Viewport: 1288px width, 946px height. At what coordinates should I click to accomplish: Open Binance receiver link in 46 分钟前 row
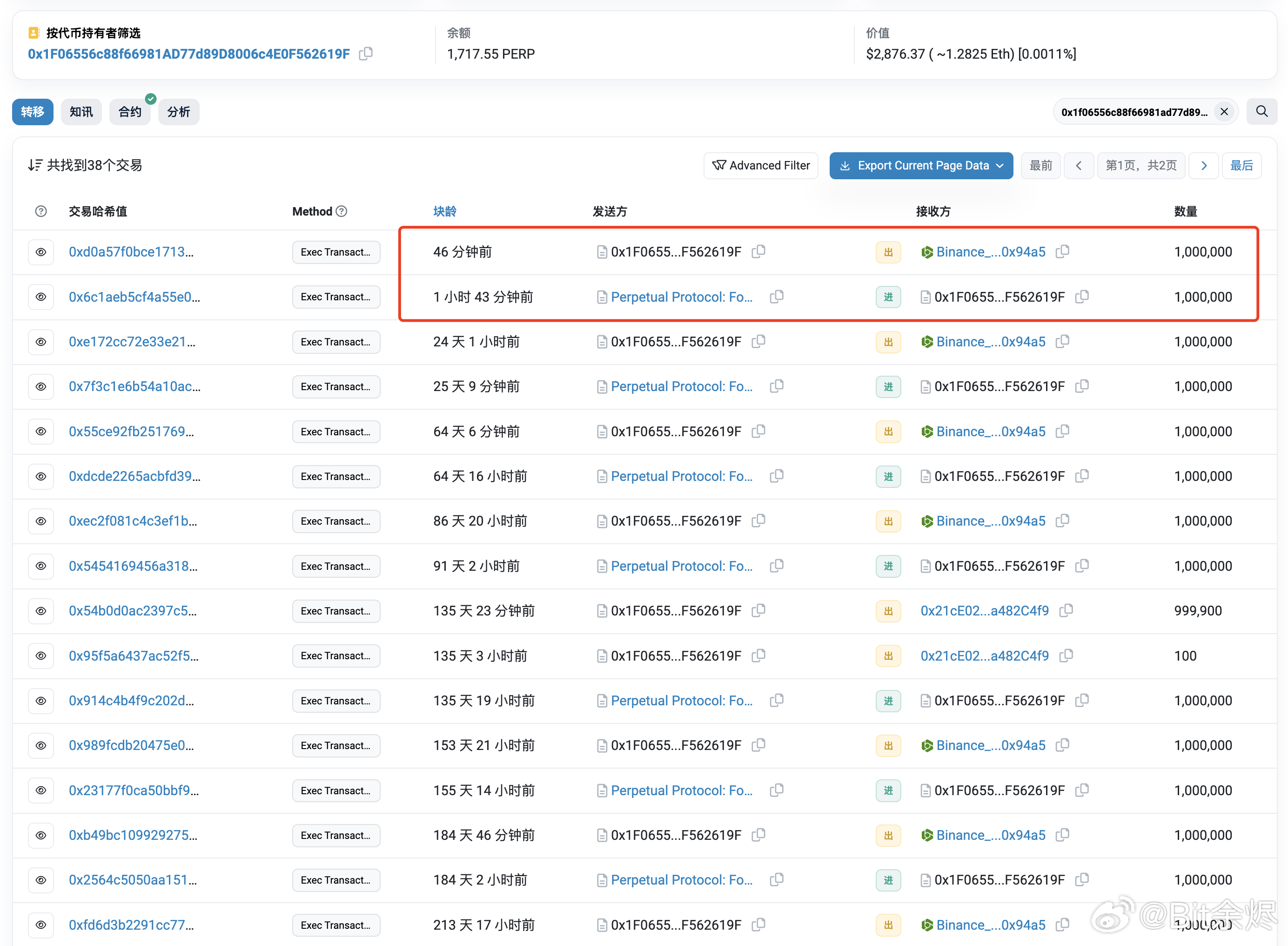point(991,252)
